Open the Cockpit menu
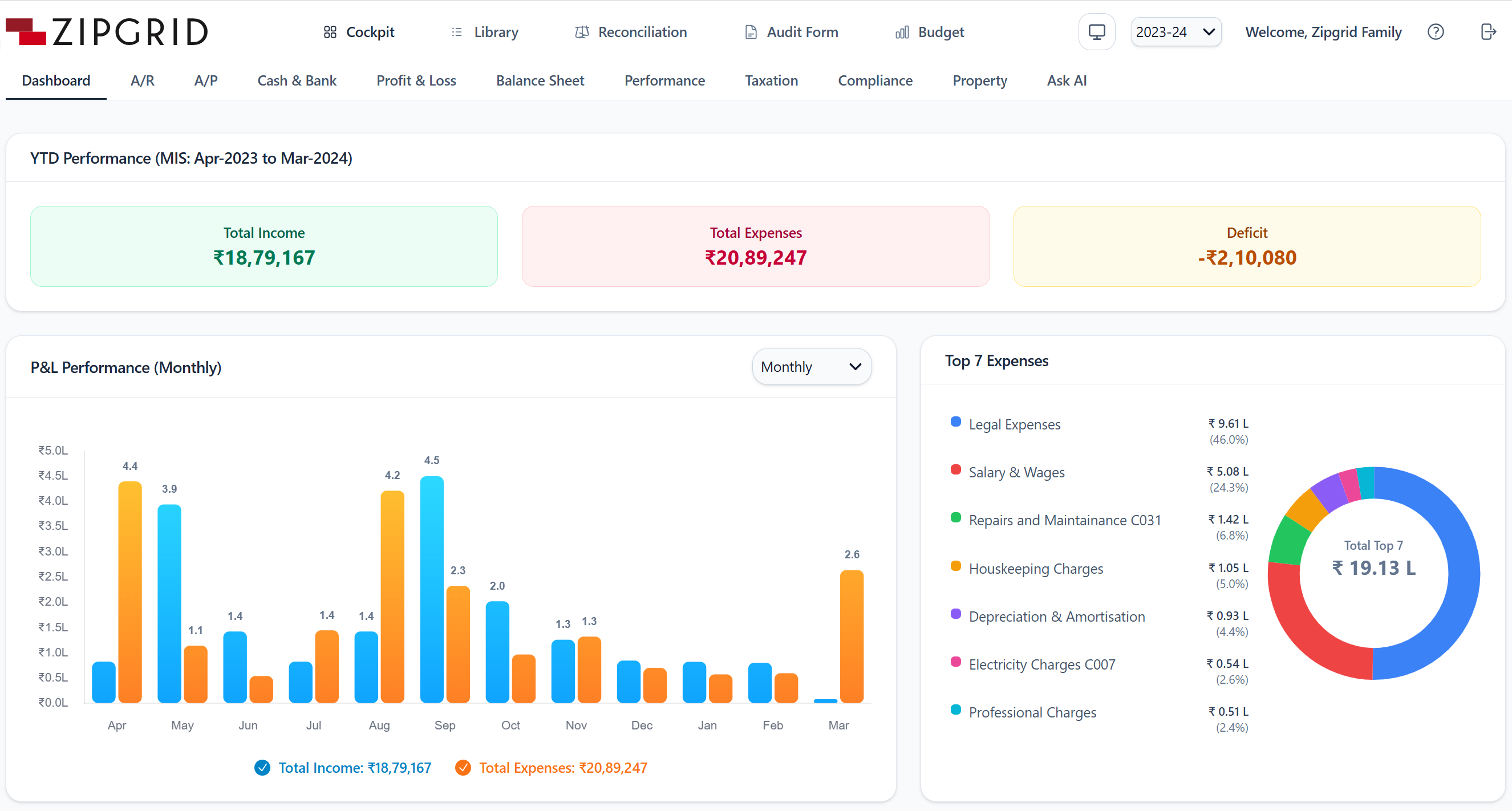The width and height of the screenshot is (1512, 811). pos(359,32)
